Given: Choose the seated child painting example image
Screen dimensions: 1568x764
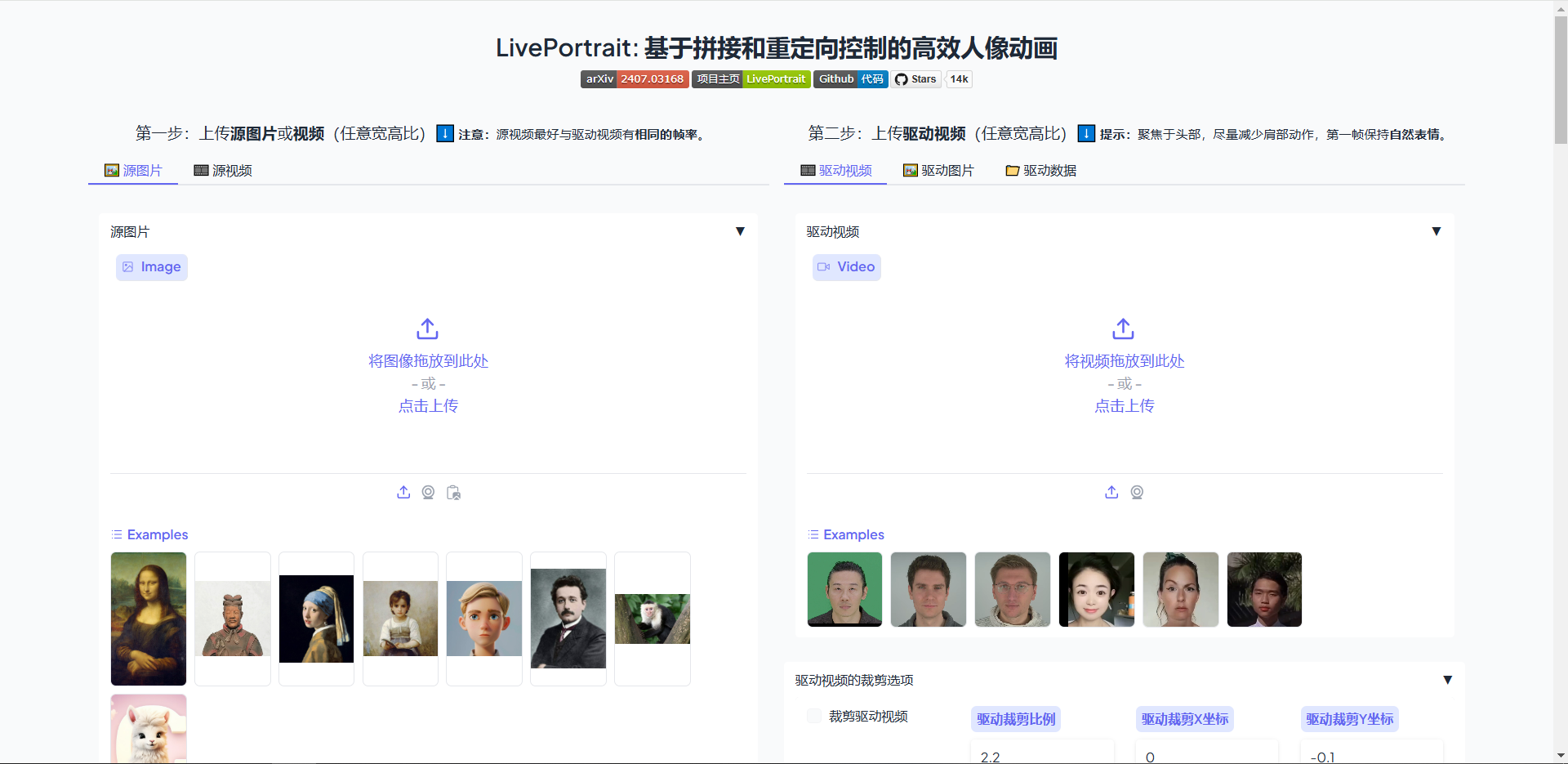Looking at the screenshot, I should pyautogui.click(x=400, y=619).
